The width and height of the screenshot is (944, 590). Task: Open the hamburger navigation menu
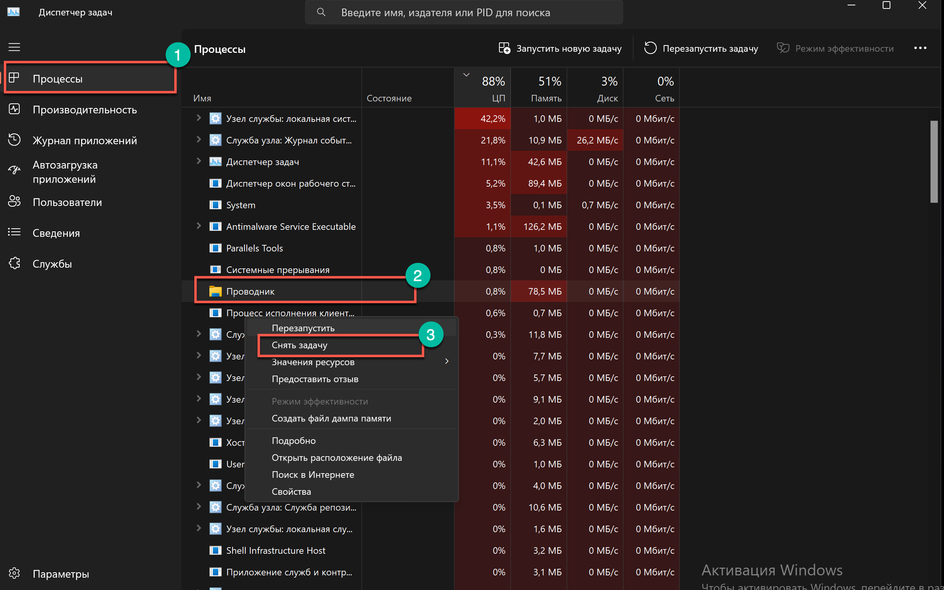[x=14, y=47]
